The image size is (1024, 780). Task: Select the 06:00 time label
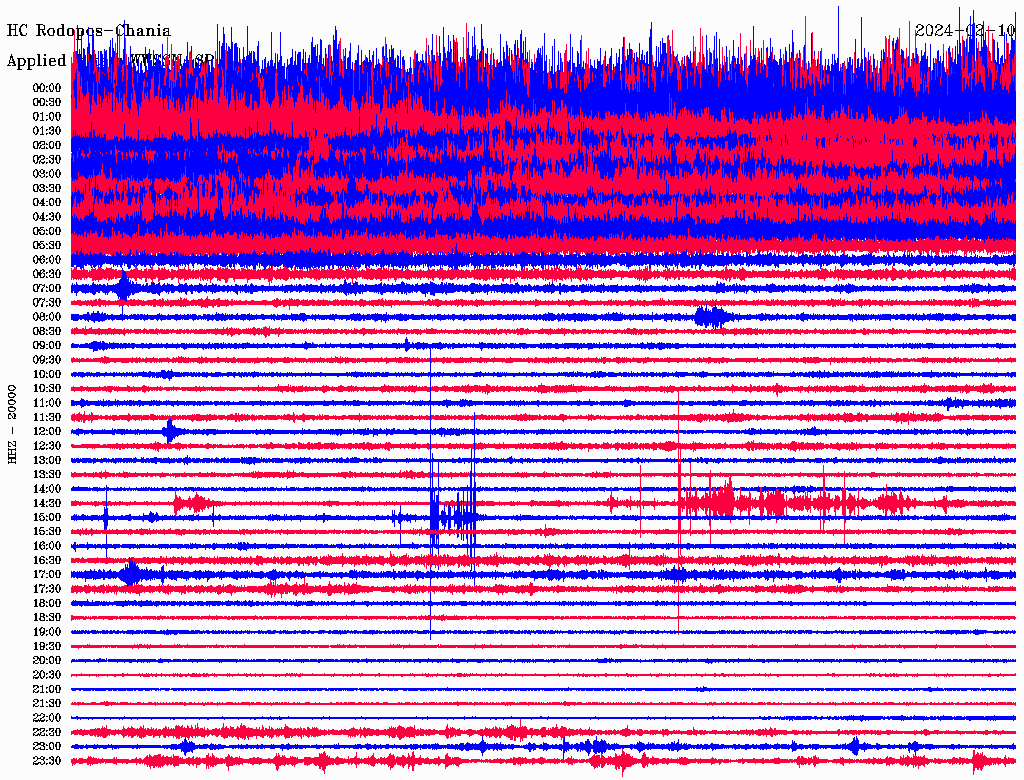pyautogui.click(x=47, y=260)
